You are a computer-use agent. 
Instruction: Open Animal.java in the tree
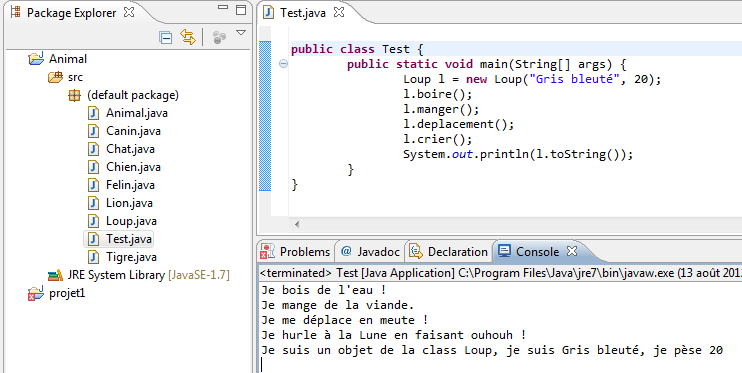(137, 113)
